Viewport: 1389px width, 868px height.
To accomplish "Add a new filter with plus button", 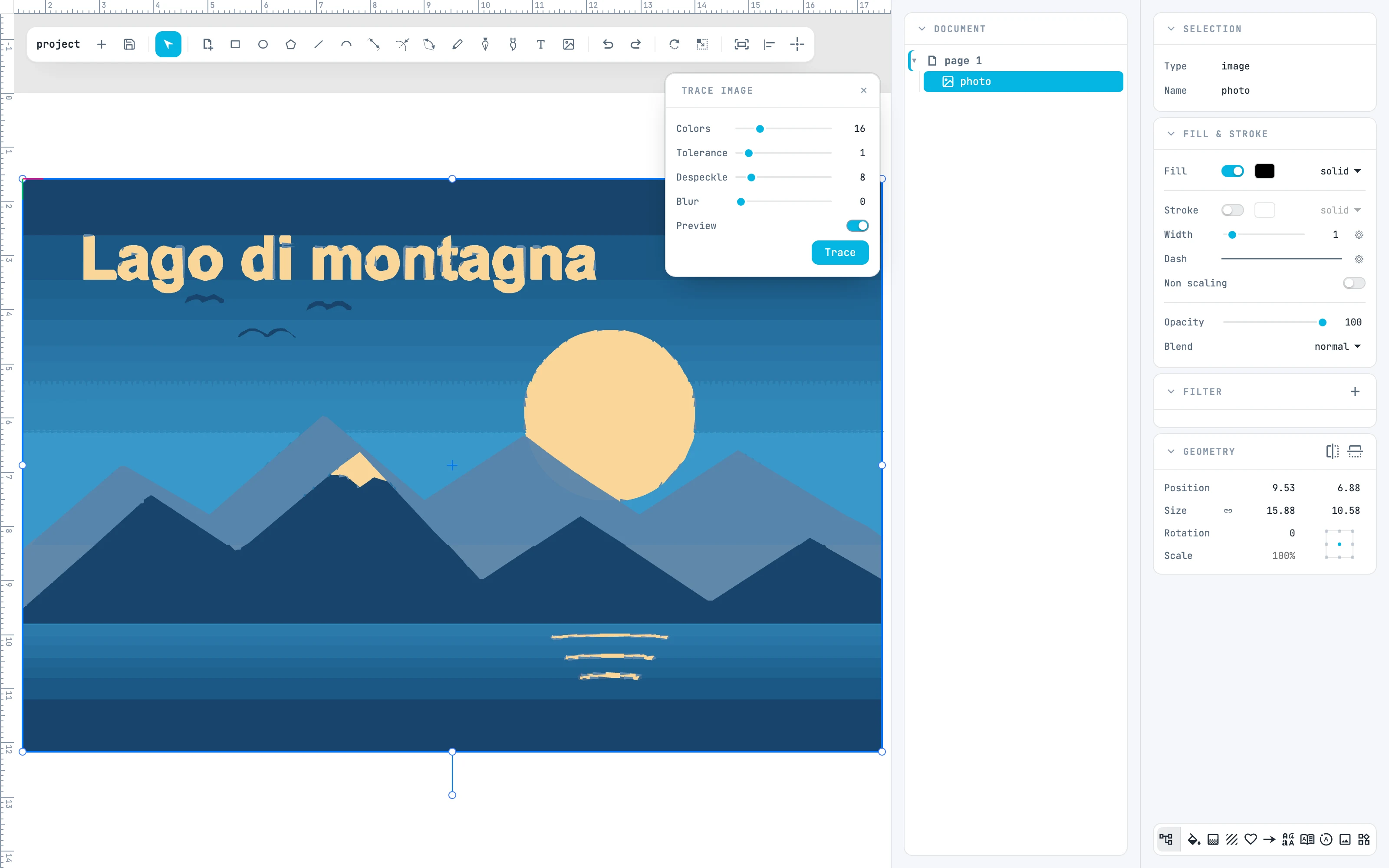I will tap(1355, 391).
